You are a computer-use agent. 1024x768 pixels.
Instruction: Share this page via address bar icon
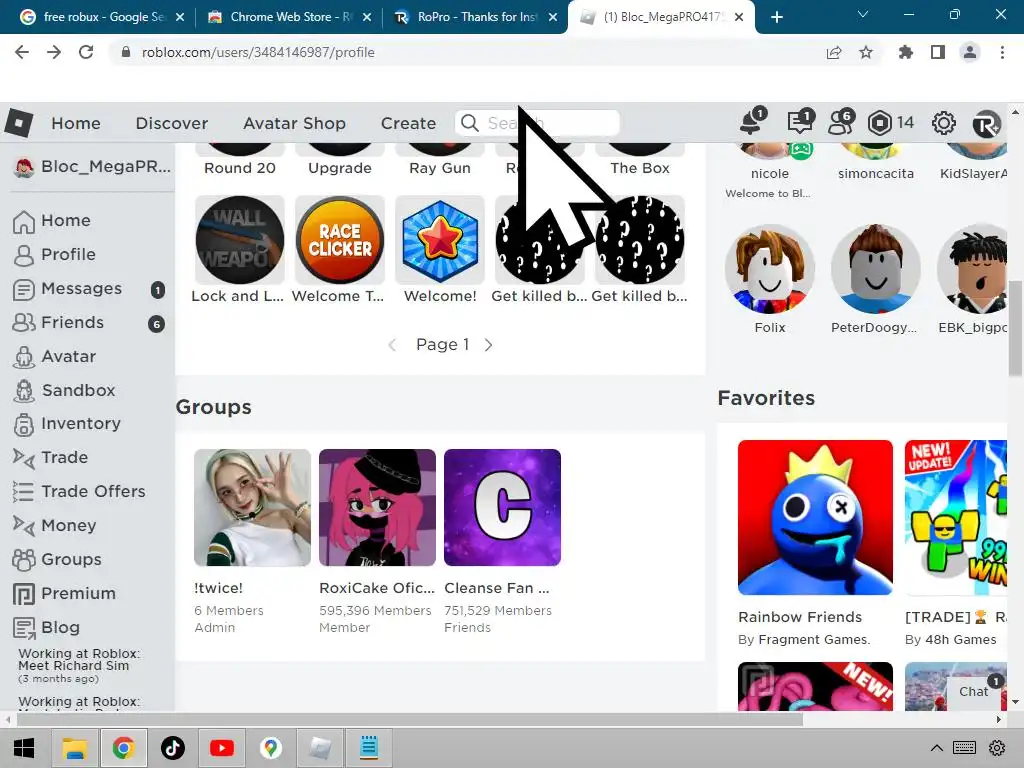834,52
